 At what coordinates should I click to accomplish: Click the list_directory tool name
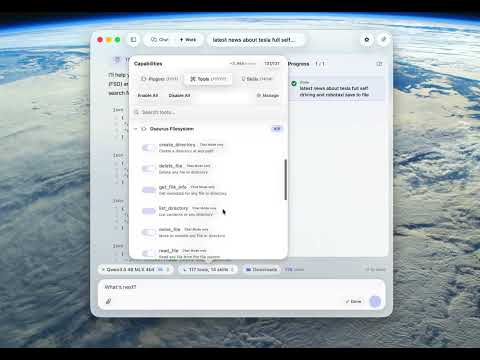173,208
